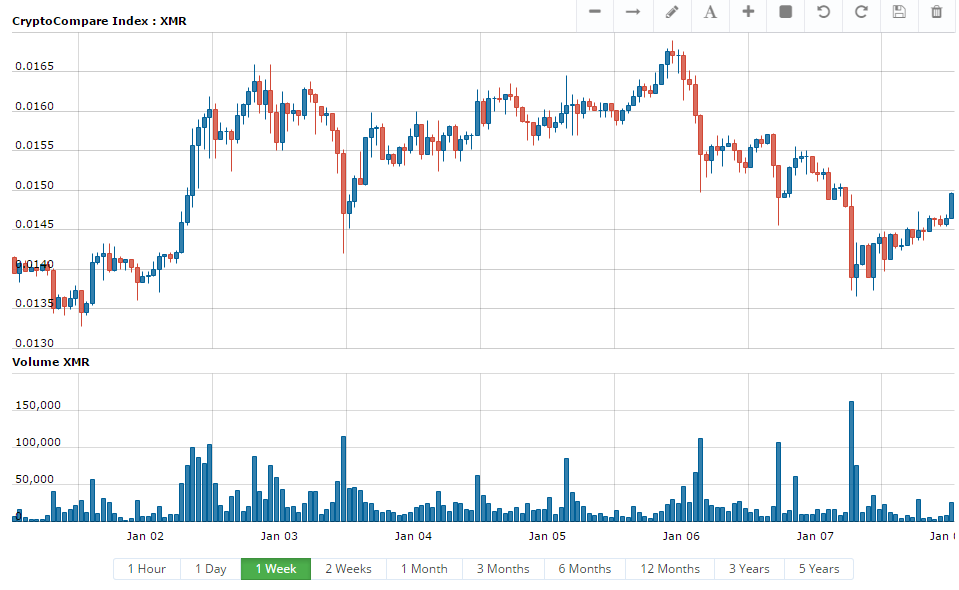Image resolution: width=959 pixels, height=590 pixels.
Task: Save the chart drawings
Action: pyautogui.click(x=899, y=12)
